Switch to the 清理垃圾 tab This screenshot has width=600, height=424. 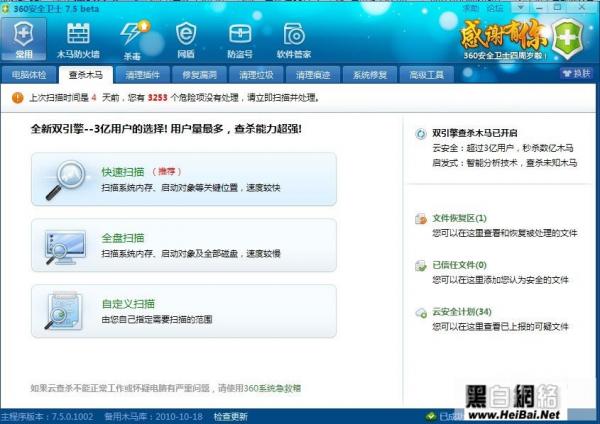pos(256,75)
